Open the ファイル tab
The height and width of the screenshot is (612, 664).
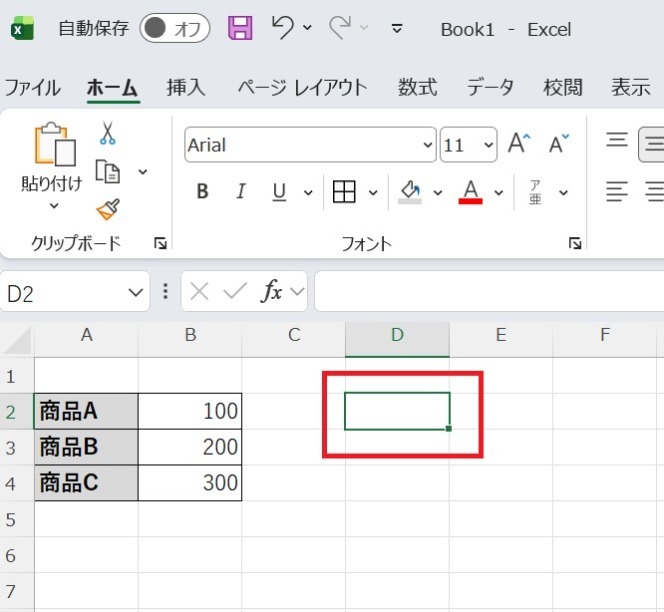(x=33, y=88)
